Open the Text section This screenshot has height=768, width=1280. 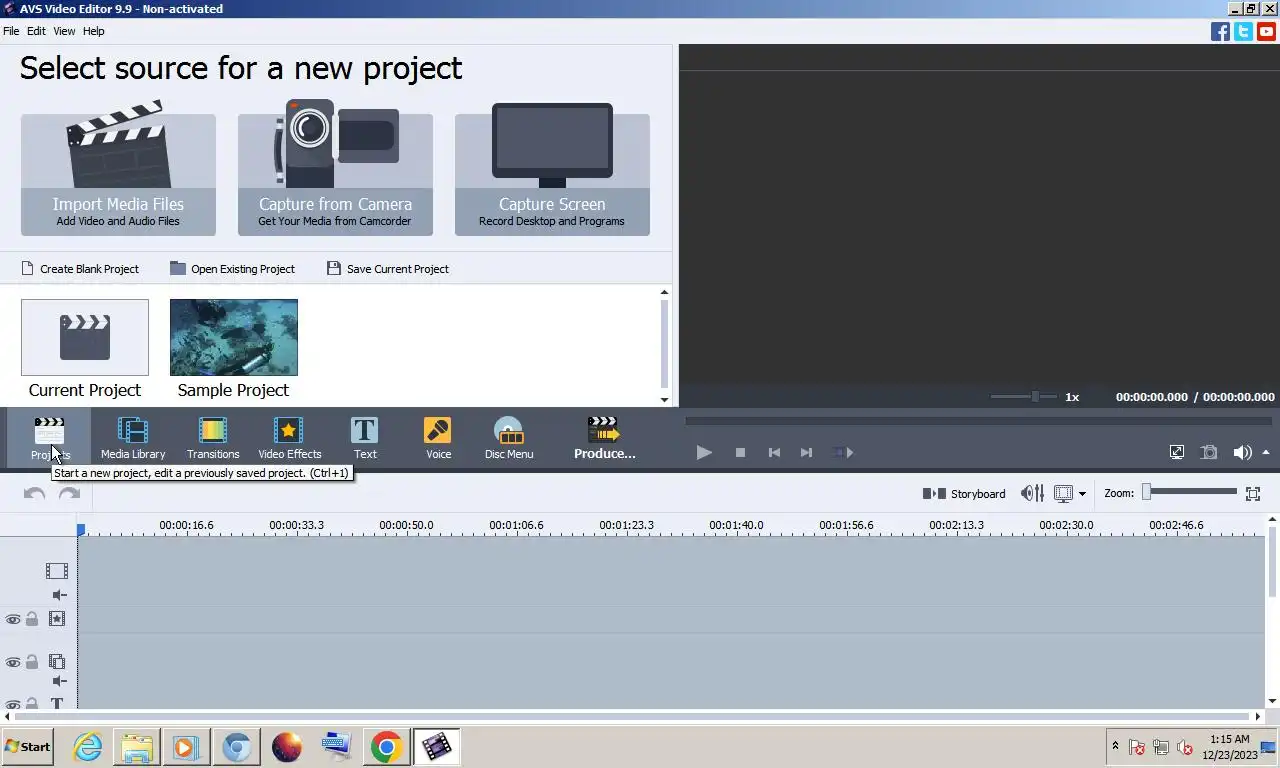(365, 438)
